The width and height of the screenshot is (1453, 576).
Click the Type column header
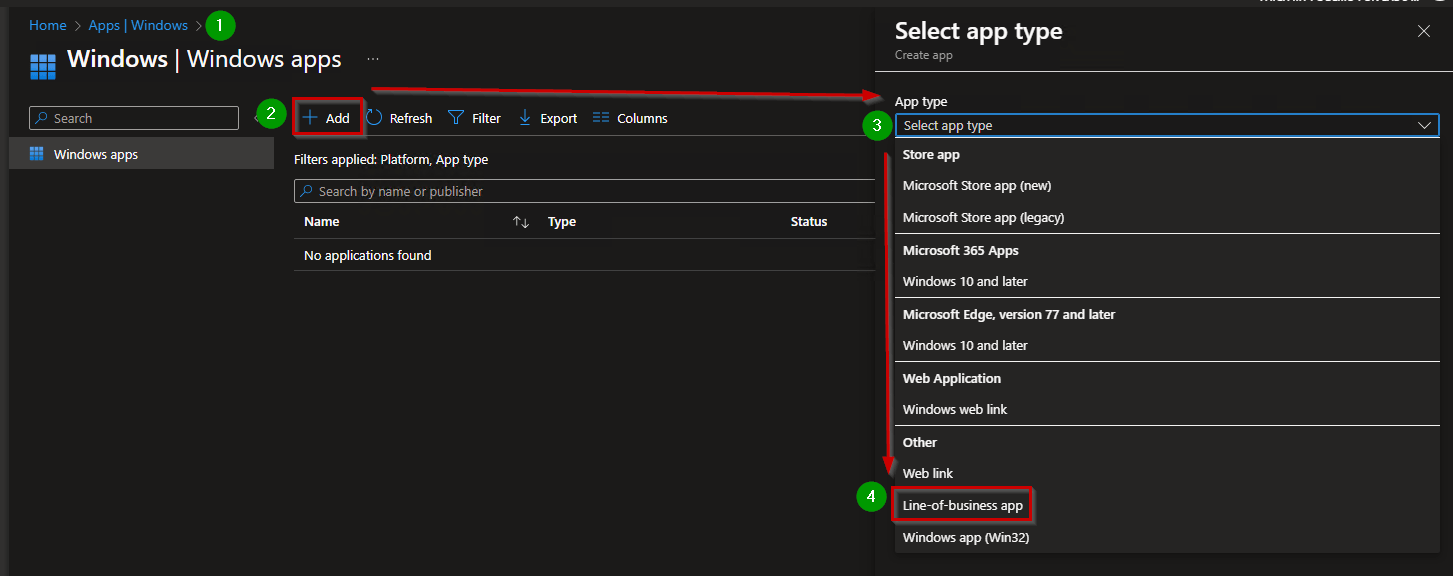[562, 221]
